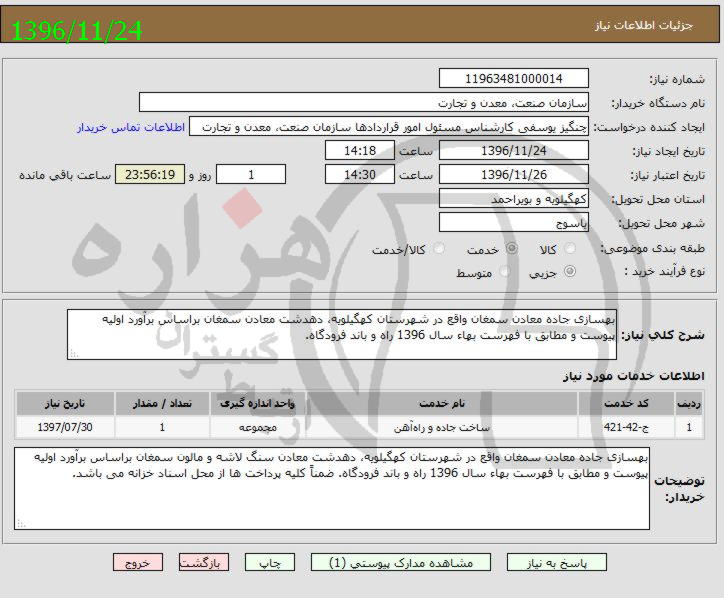Click the جزئیات اطلاعات نیاز page title
Image resolution: width=724 pixels, height=598 pixels.
point(644,25)
